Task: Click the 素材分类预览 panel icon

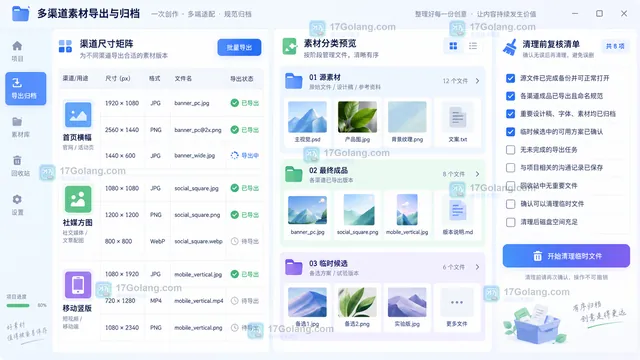Action: 290,46
